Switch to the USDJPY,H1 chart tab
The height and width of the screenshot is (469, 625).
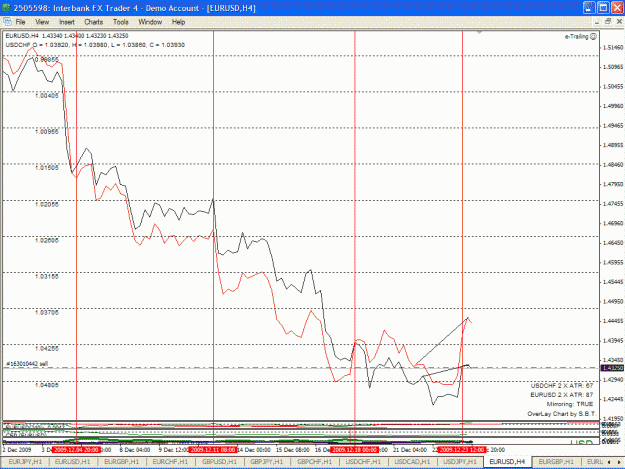click(460, 461)
